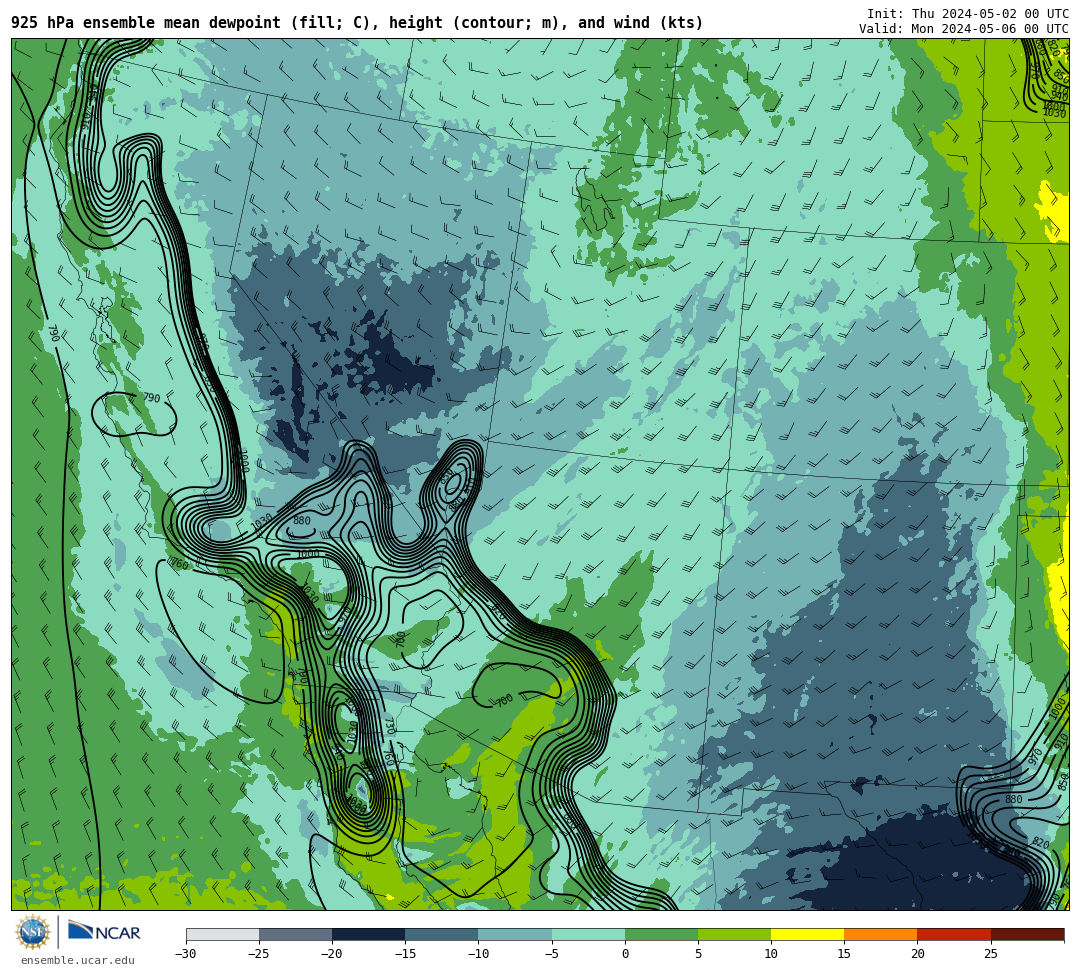Click the mint -5 to 0 colorbar segment

(588, 934)
